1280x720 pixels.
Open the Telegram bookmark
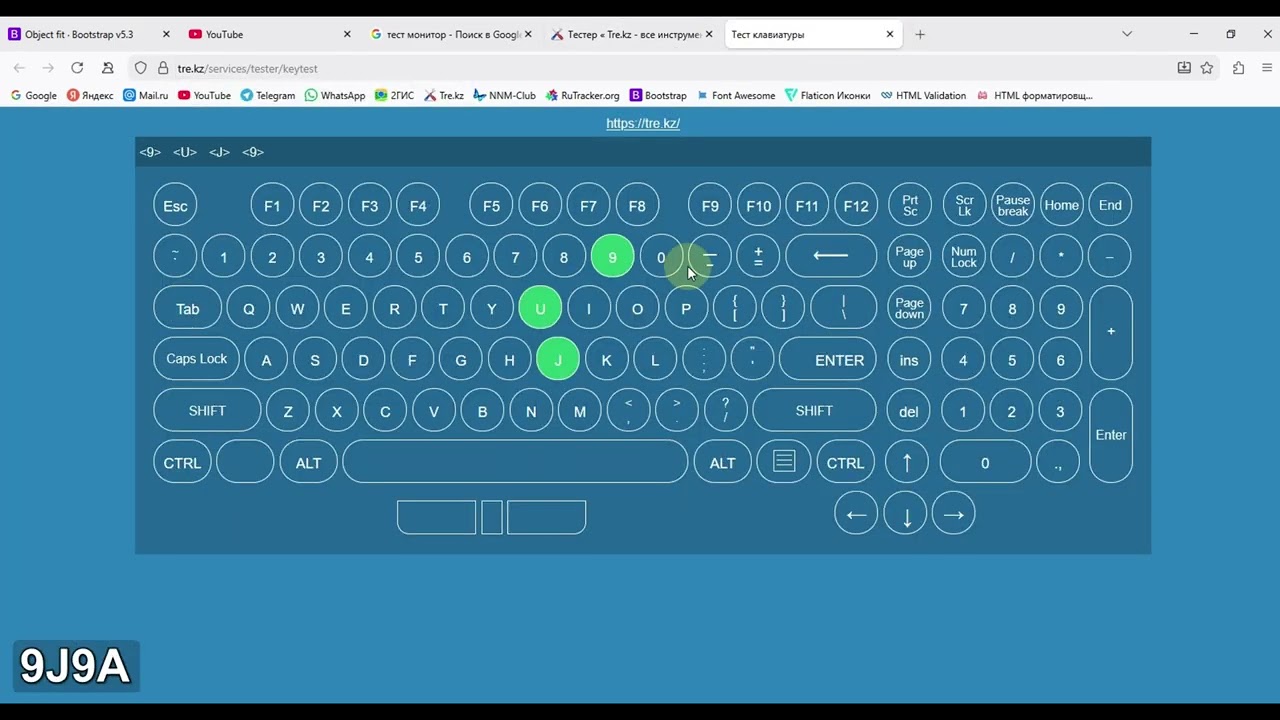pyautogui.click(x=268, y=95)
